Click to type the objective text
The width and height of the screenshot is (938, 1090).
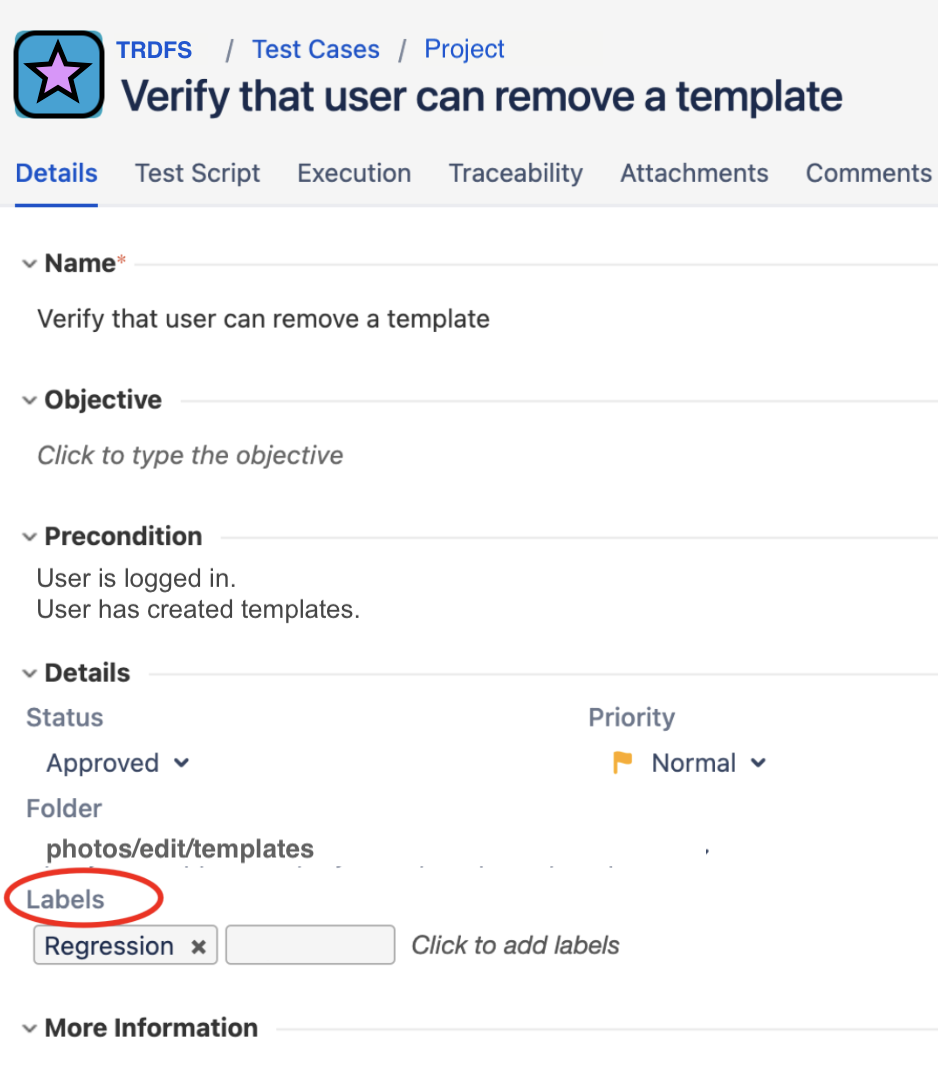point(190,455)
